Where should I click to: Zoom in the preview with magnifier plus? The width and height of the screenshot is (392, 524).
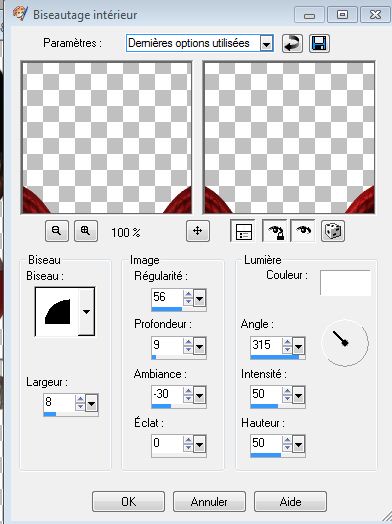pos(86,231)
